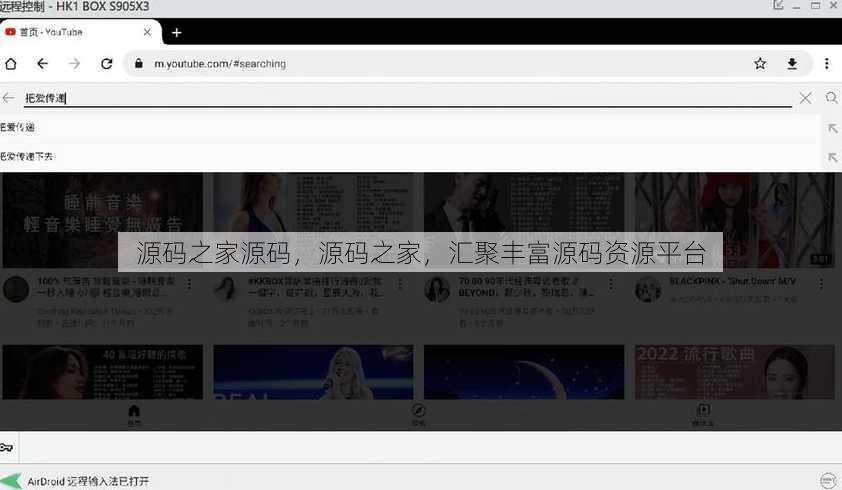This screenshot has height=490, width=842.
Task: Go to the browser home page icon
Action: 11,64
